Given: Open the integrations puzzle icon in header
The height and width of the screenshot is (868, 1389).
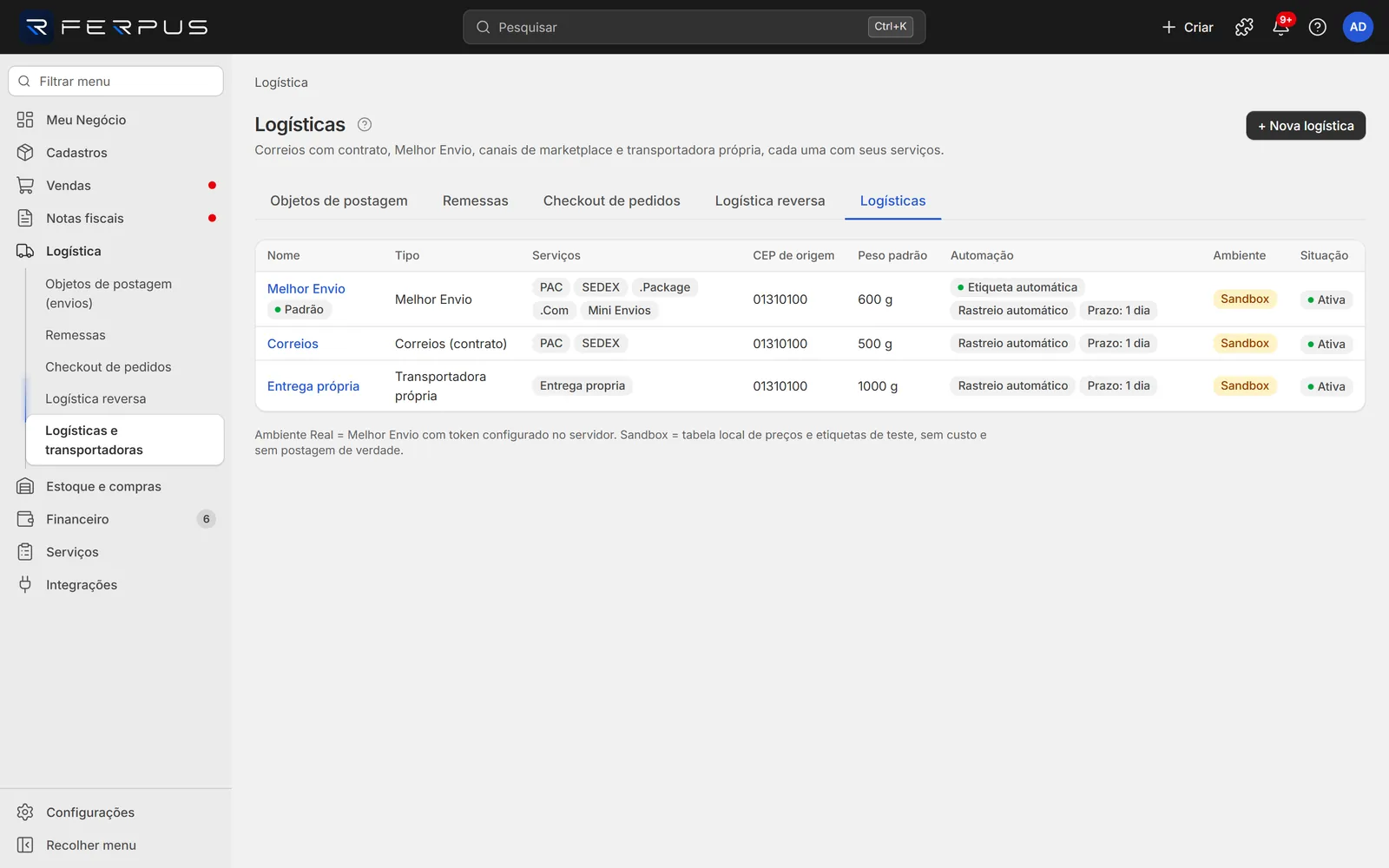Looking at the screenshot, I should pos(1244,27).
